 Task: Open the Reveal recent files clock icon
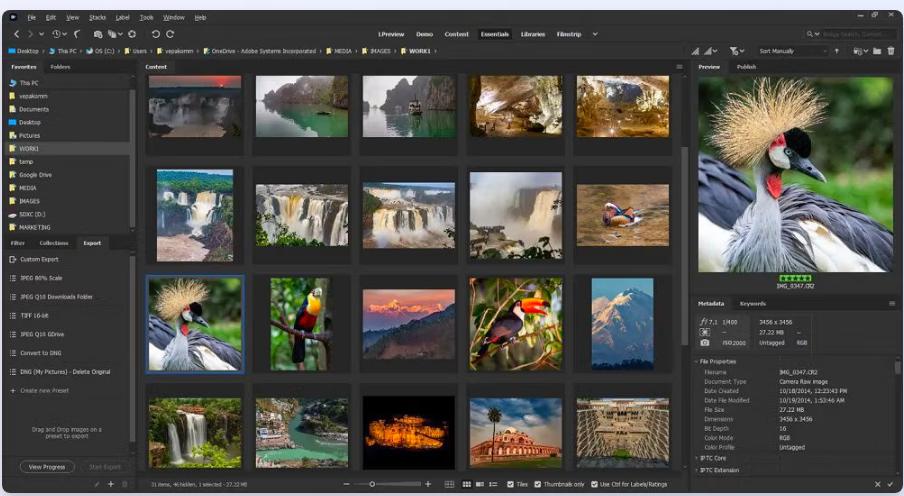click(x=58, y=34)
